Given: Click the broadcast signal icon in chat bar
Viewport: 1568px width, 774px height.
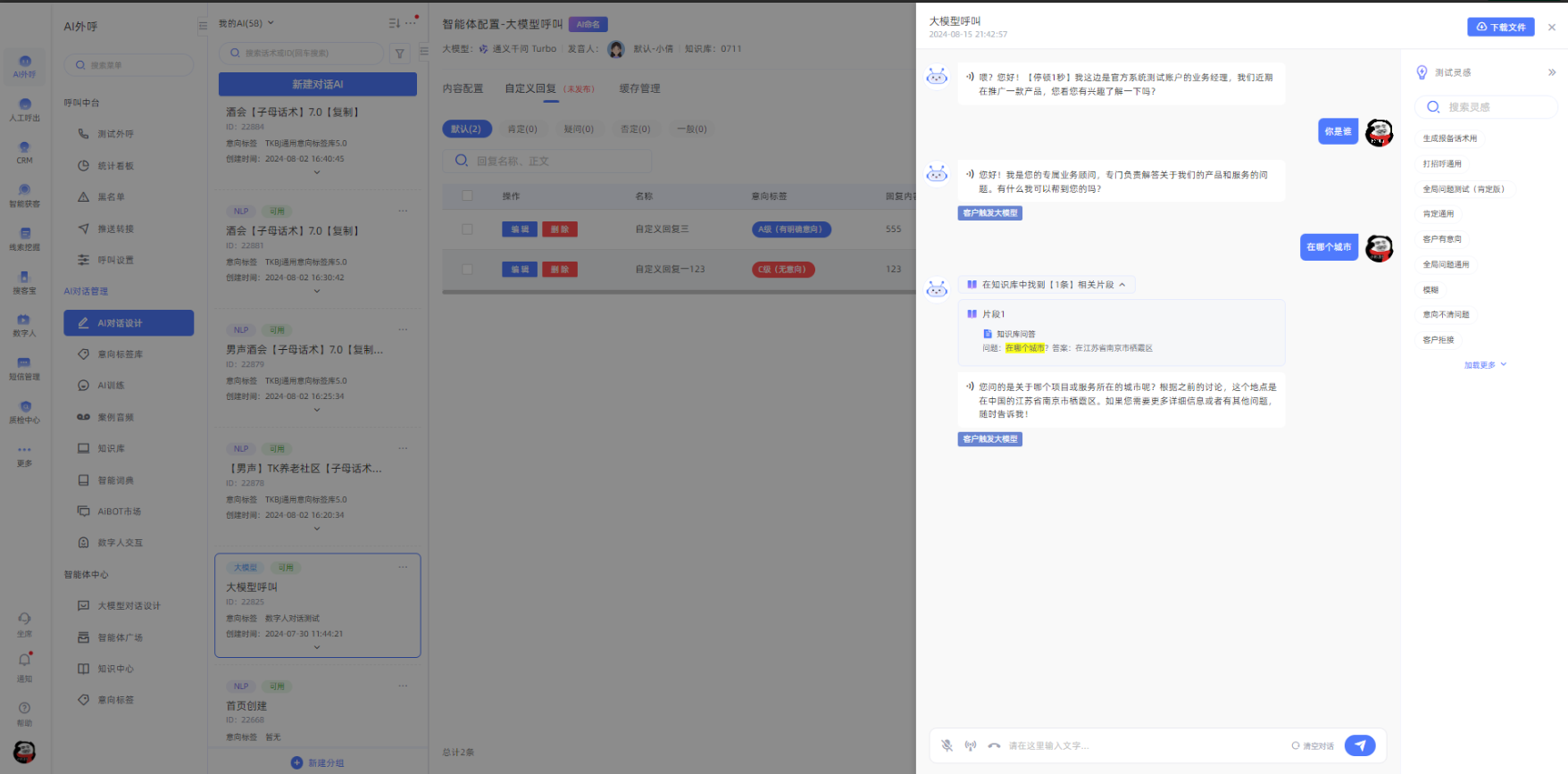Looking at the screenshot, I should point(970,745).
